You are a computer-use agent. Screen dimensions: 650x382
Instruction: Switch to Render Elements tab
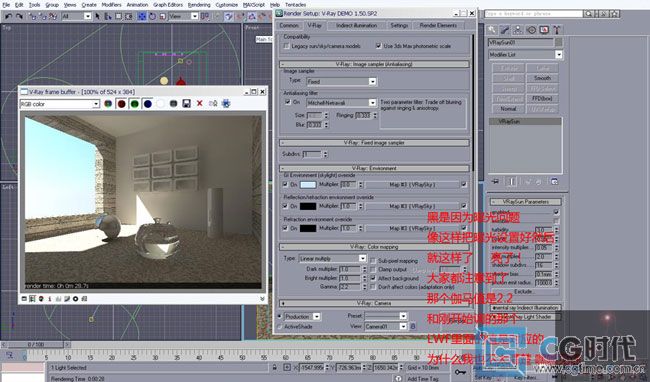[438, 25]
